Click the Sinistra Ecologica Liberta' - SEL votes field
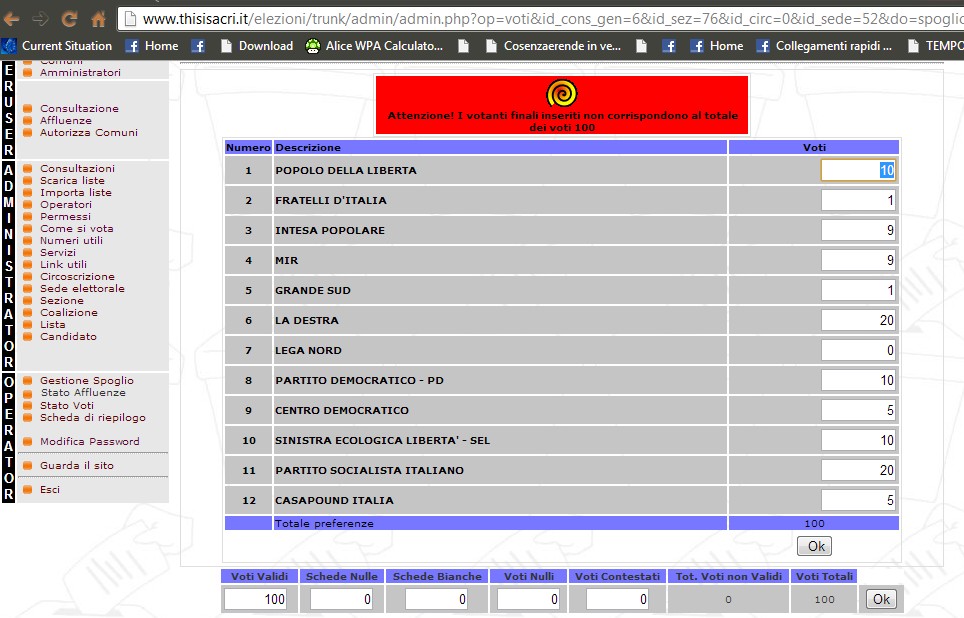The width and height of the screenshot is (964, 618). tap(858, 440)
